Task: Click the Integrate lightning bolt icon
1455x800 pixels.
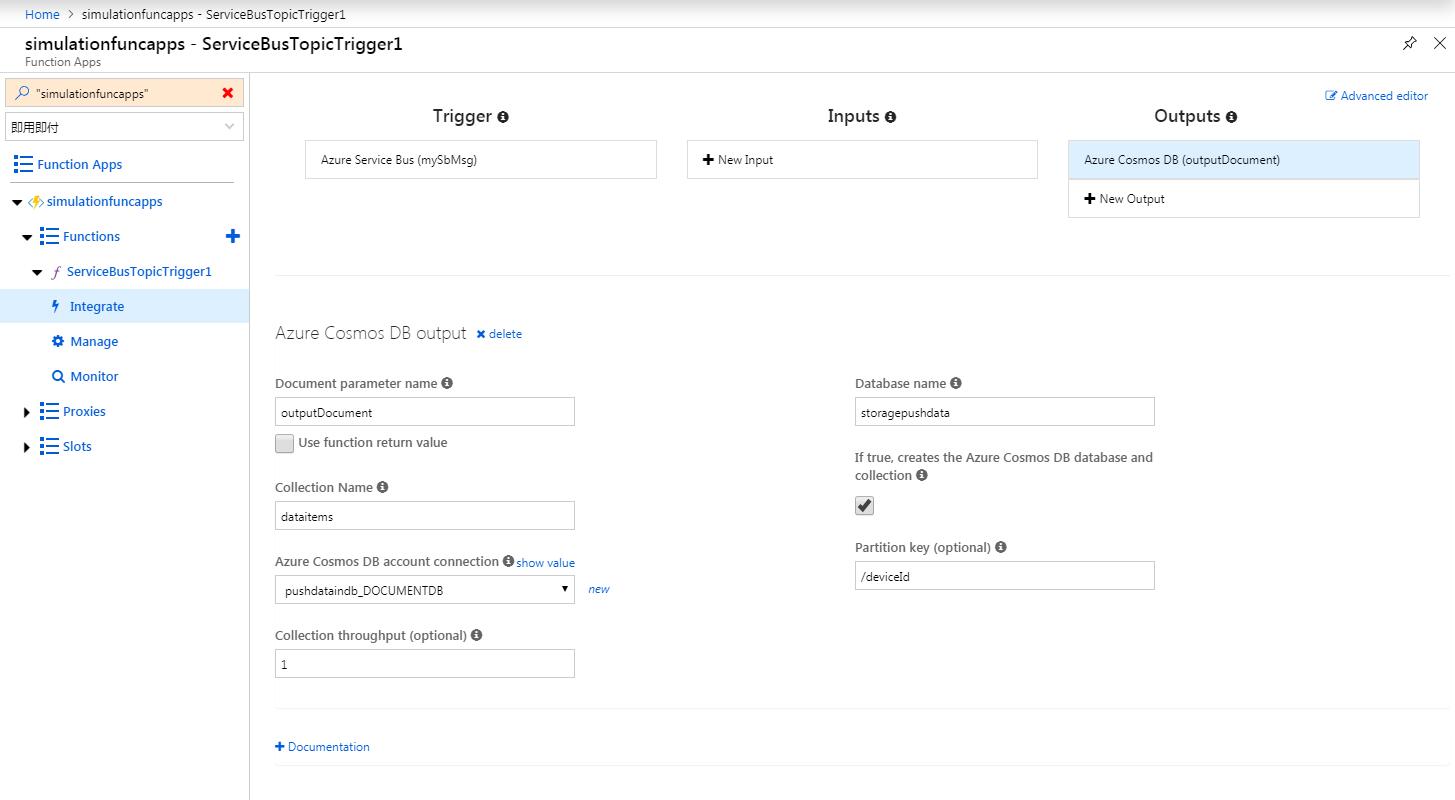Action: coord(56,306)
